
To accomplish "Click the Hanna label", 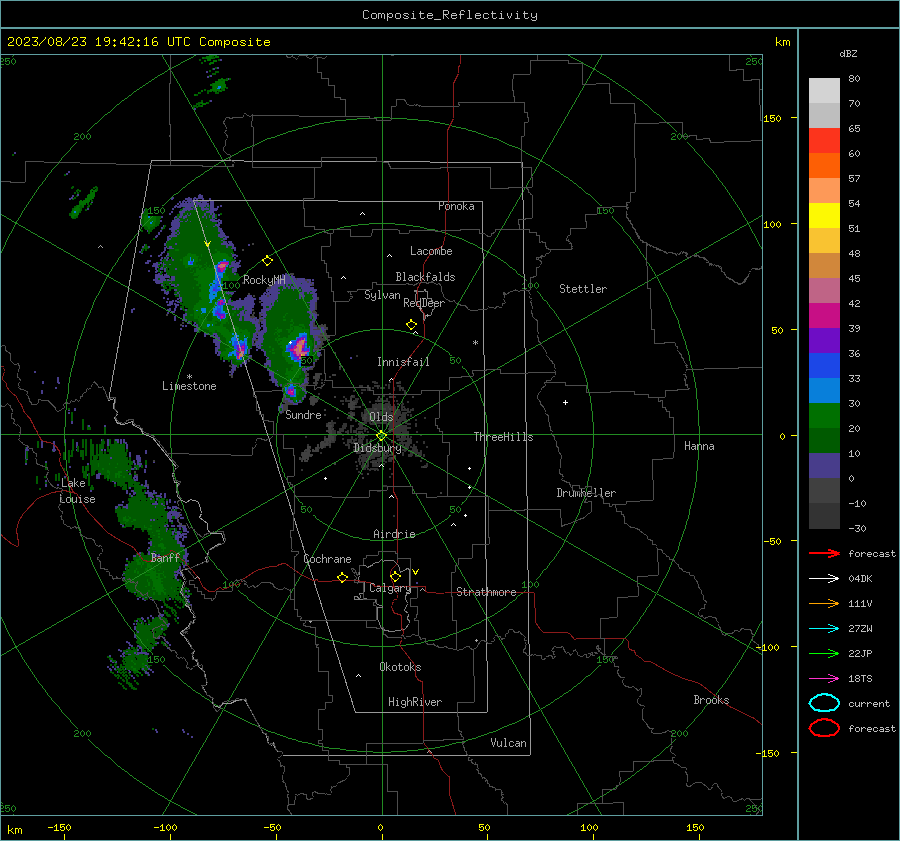I will coord(699,446).
